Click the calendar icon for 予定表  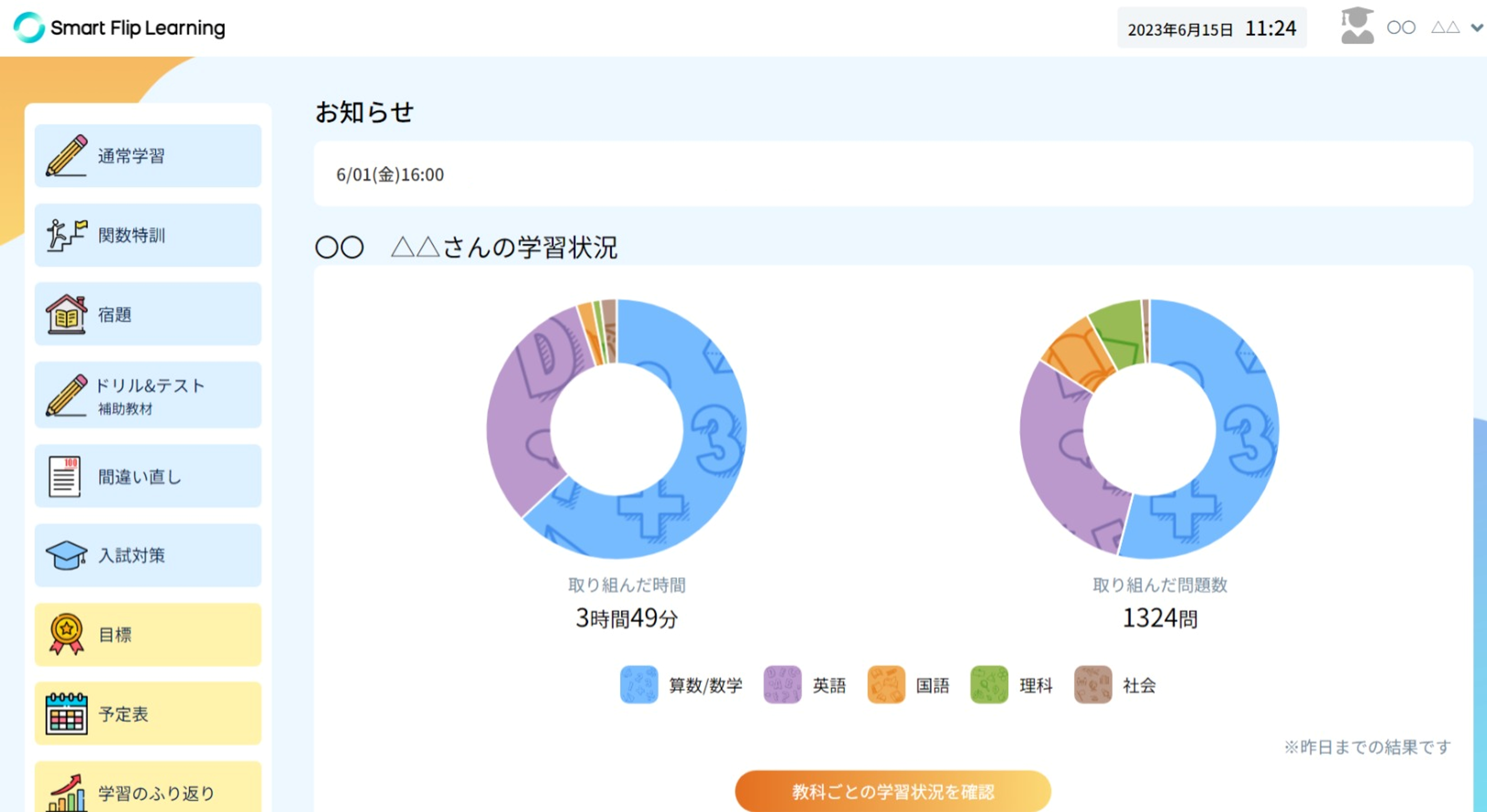[x=66, y=713]
